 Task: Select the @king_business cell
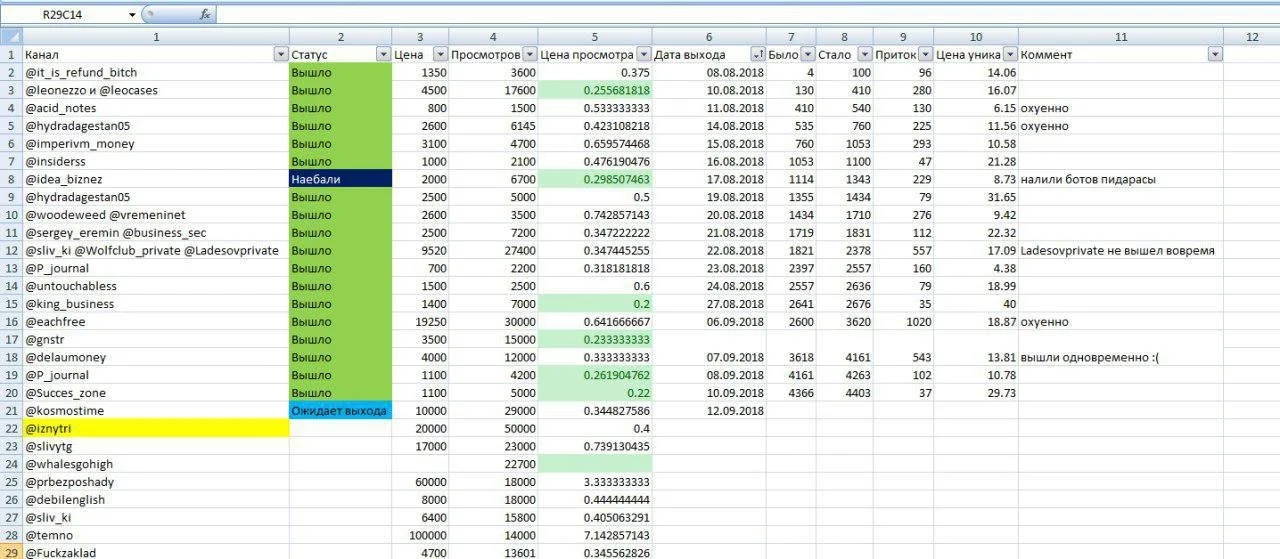click(x=155, y=304)
